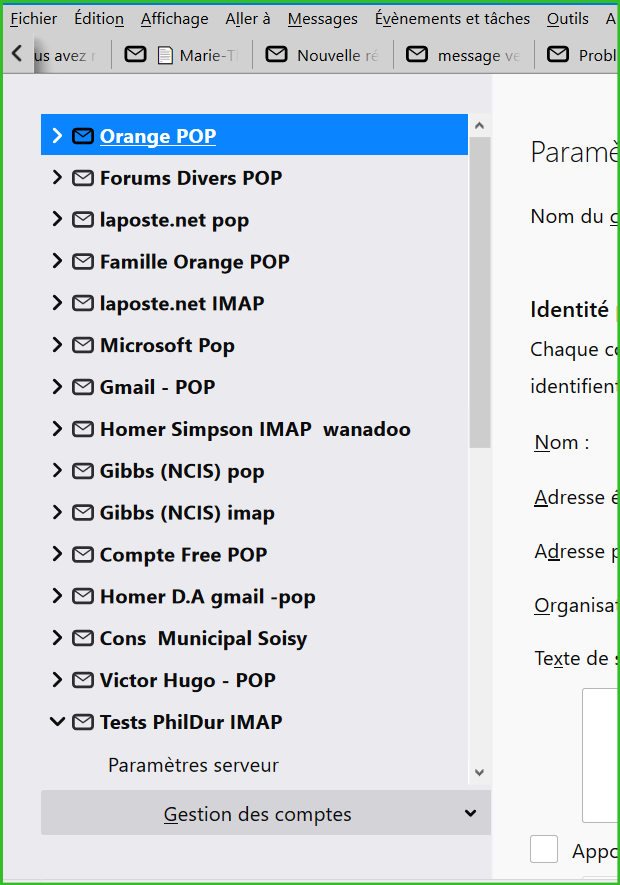Collapse the Tests PhilDur IMAP account
The height and width of the screenshot is (885, 620).
coord(57,721)
